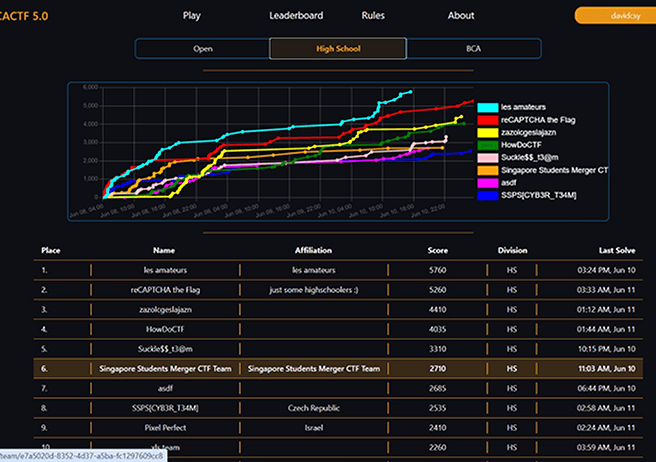This screenshot has width=656, height=462.
Task: Toggle the green HowDoCTF legend swatch
Action: (x=488, y=145)
